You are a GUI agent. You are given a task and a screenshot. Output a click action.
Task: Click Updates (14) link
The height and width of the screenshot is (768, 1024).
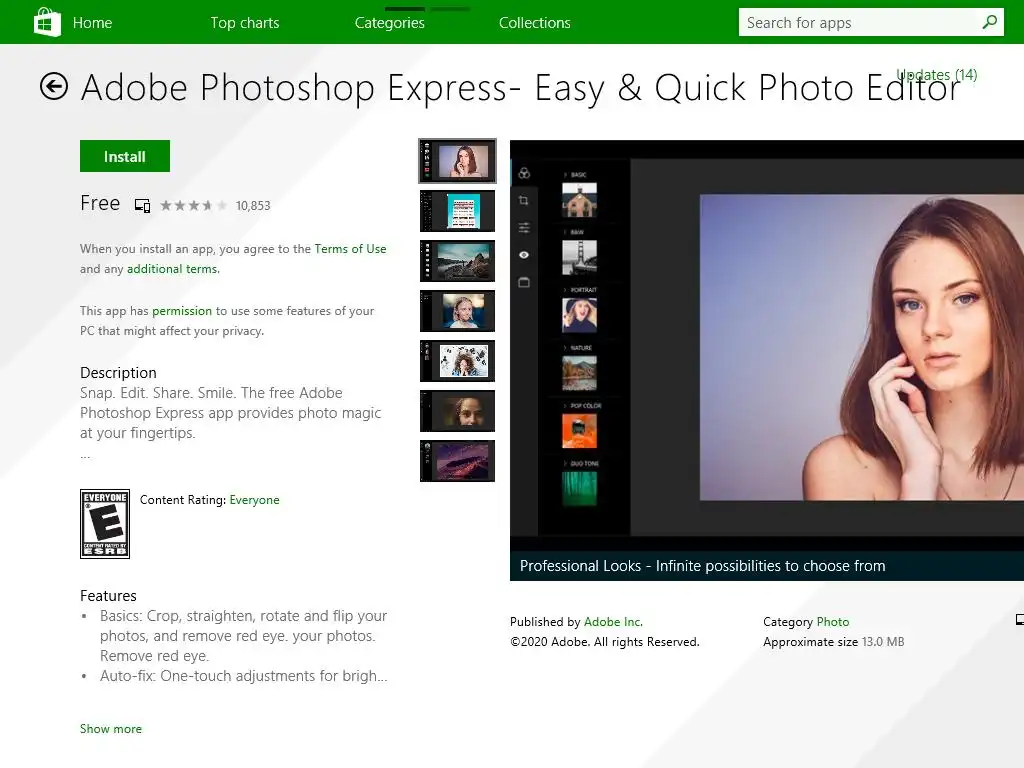936,74
